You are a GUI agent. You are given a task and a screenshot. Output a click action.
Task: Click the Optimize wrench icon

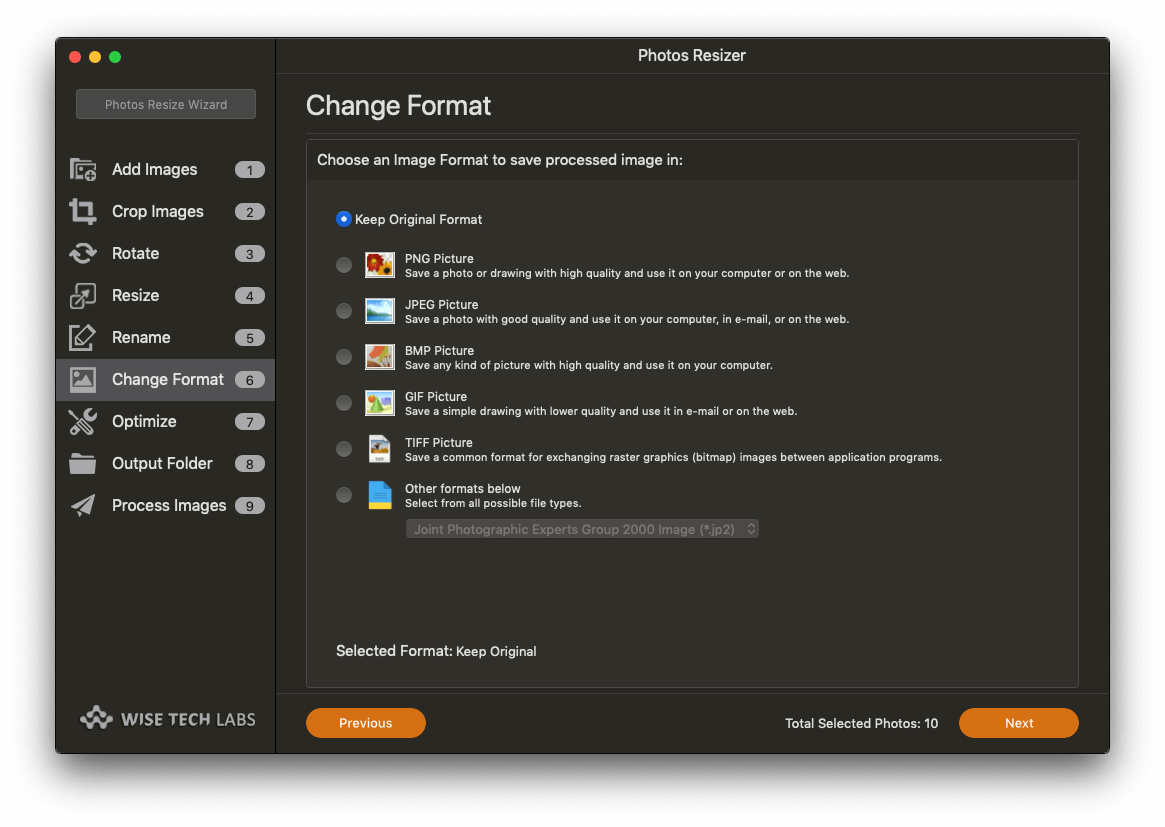82,421
